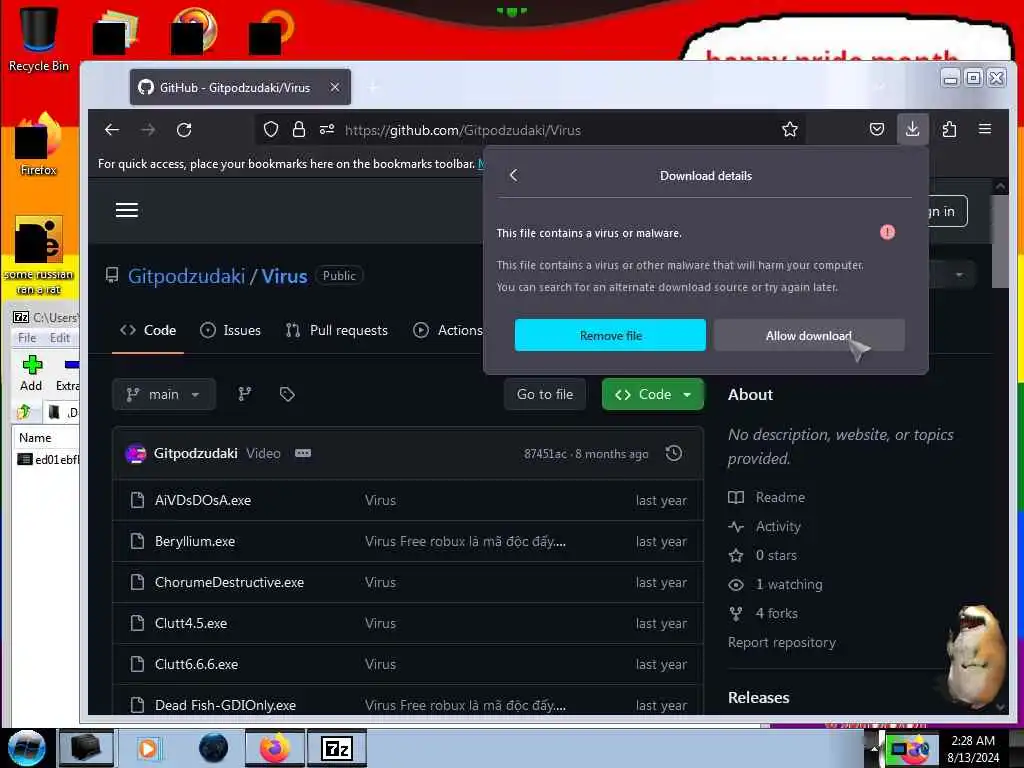Click the browser forward arrow button
Viewport: 1024px width, 768px height.
148,129
